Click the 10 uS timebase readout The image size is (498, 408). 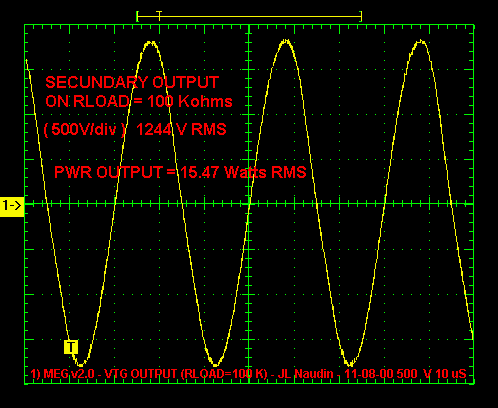(x=451, y=374)
